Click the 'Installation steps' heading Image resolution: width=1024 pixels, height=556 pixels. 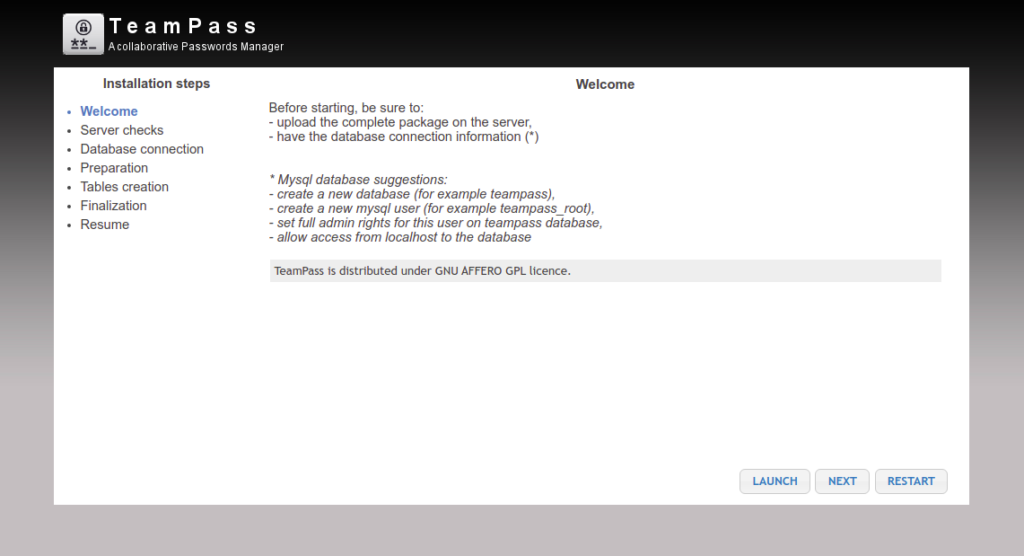(156, 84)
